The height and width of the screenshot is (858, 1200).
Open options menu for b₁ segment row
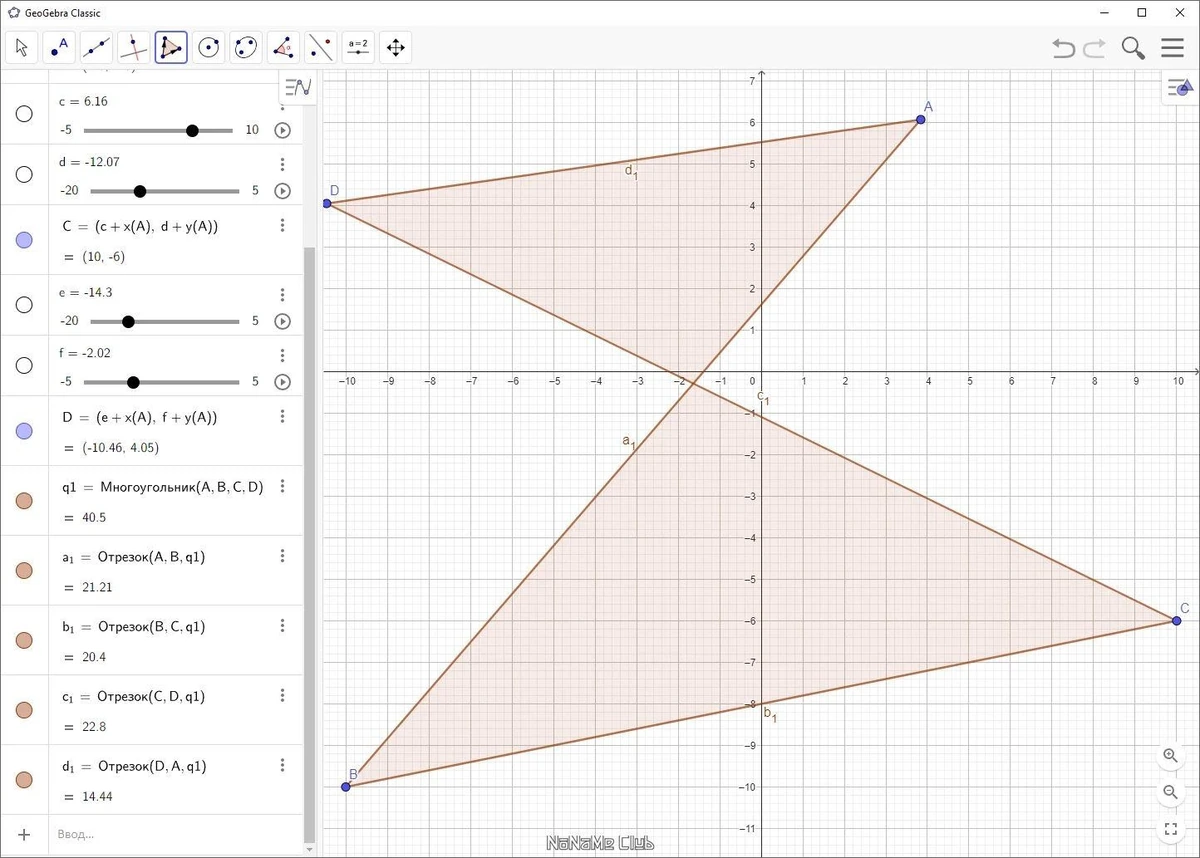click(283, 626)
